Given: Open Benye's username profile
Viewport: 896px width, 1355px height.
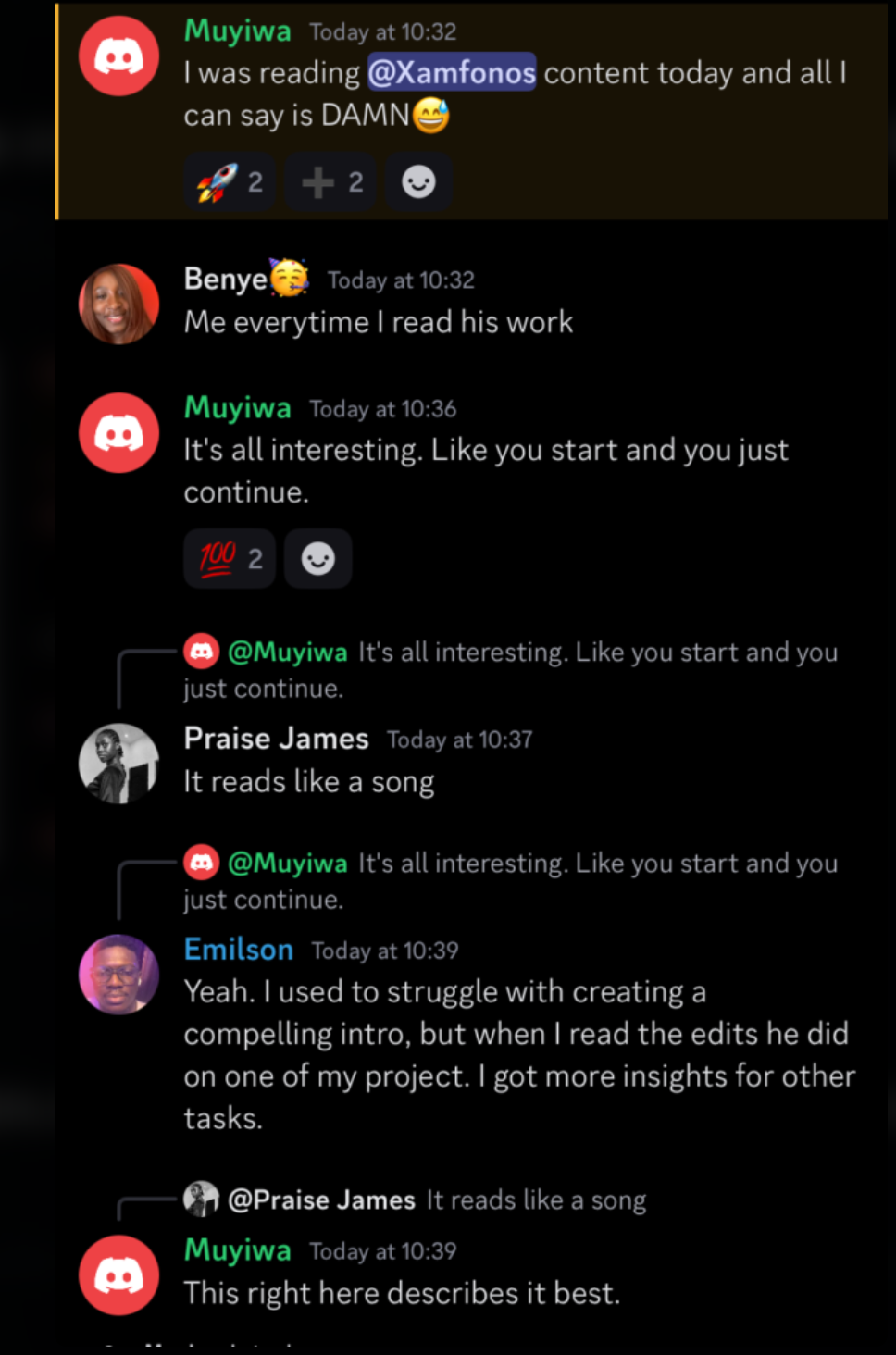Looking at the screenshot, I should pos(226,279).
